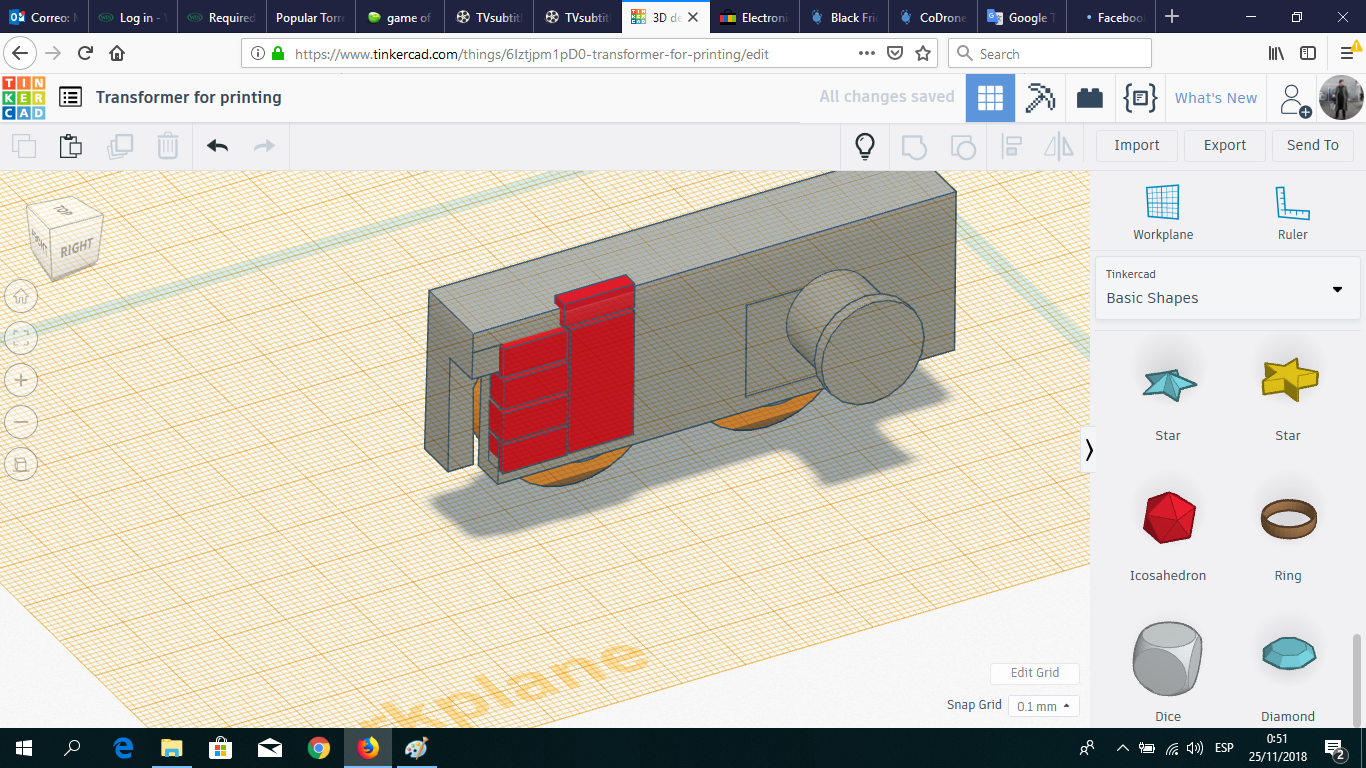Switch to the Black Friday browser tab
The height and width of the screenshot is (768, 1366).
tap(846, 17)
